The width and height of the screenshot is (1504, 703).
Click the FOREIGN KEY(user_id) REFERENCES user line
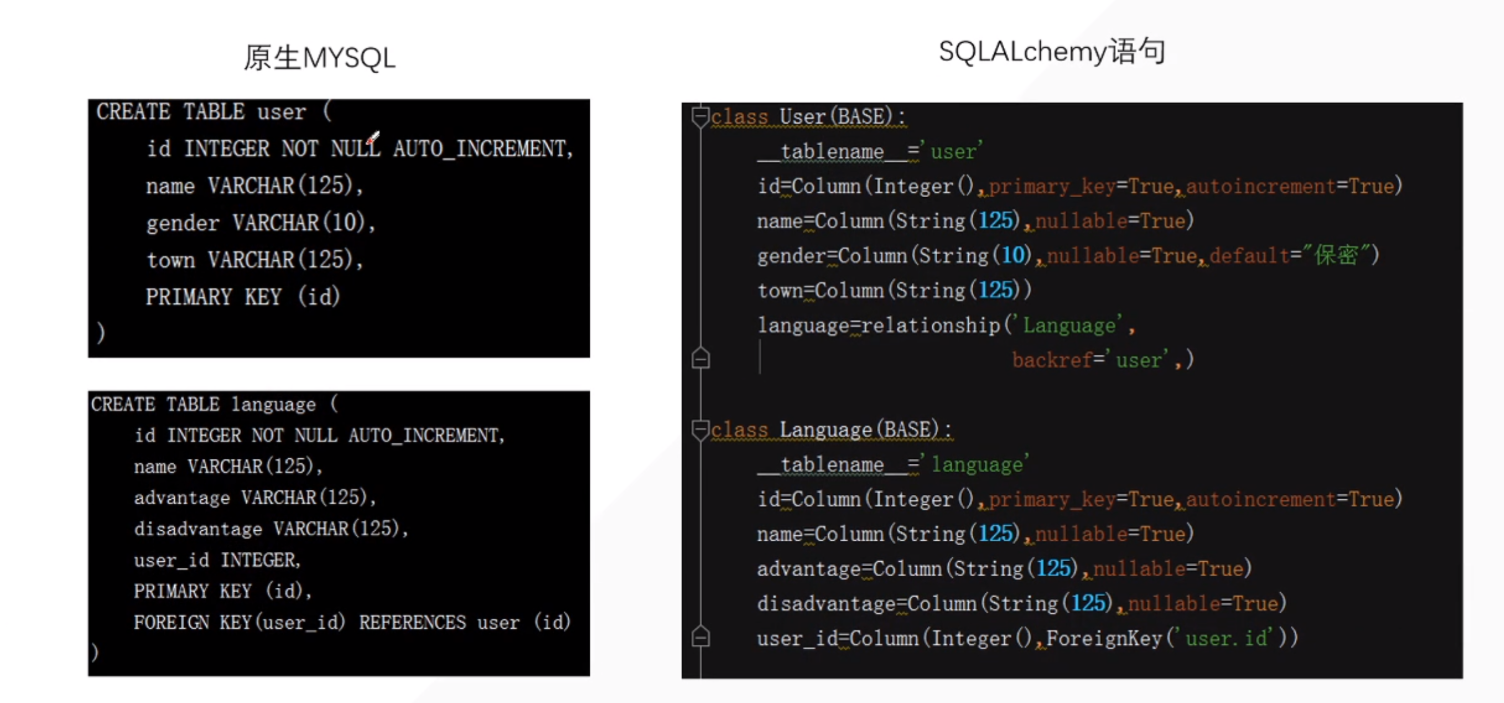point(352,622)
